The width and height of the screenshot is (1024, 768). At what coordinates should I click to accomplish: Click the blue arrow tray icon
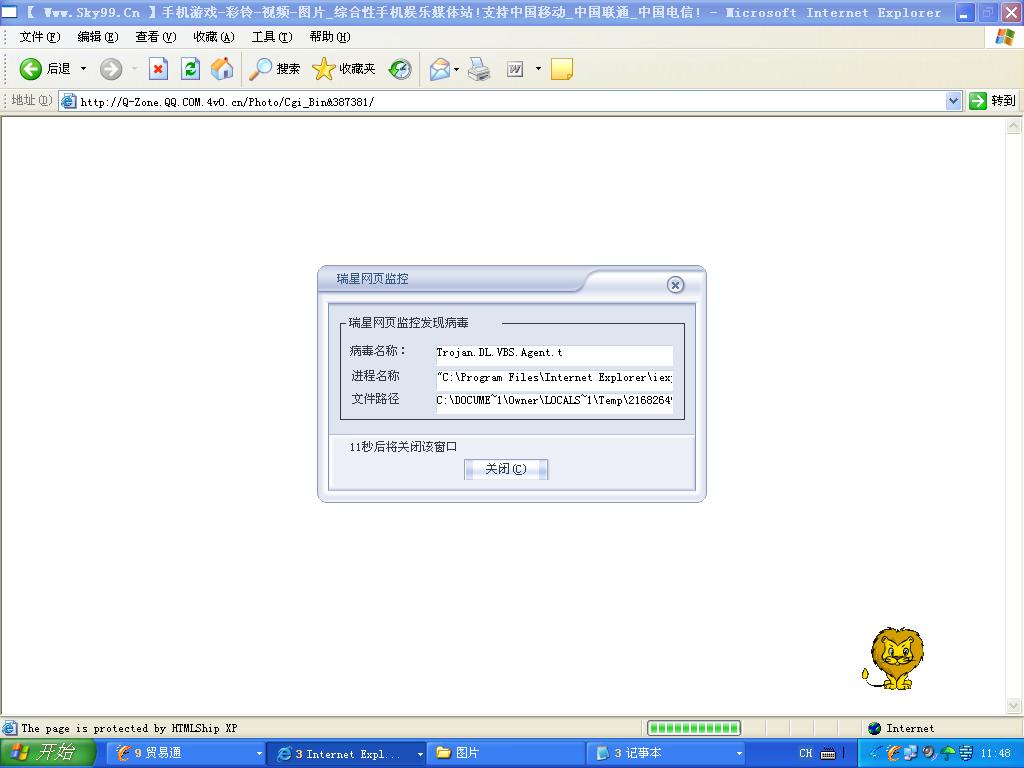pos(876,753)
